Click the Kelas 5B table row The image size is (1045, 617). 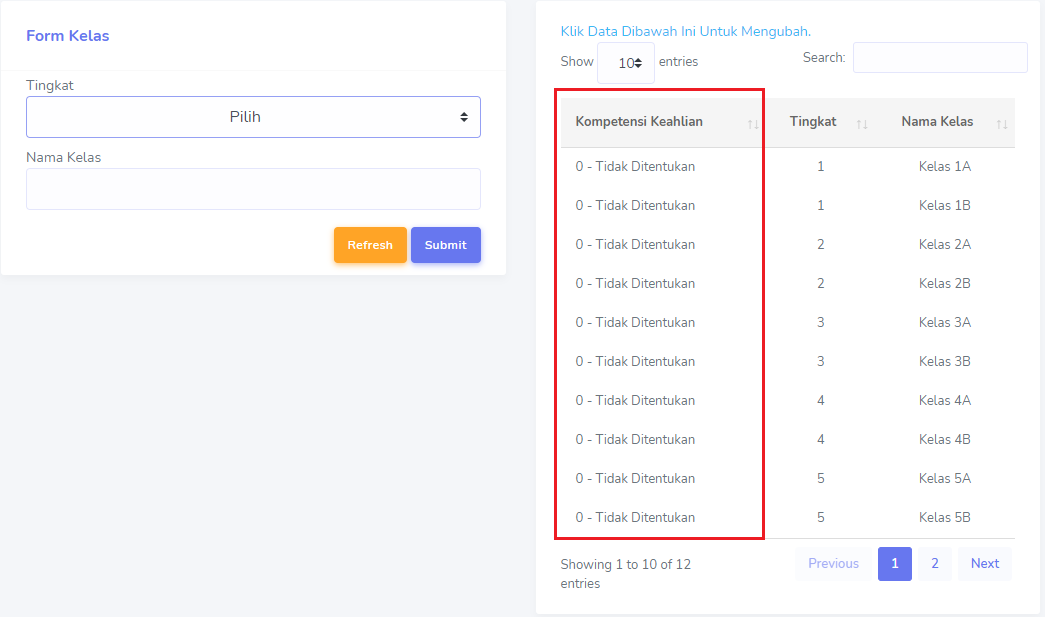coord(944,518)
